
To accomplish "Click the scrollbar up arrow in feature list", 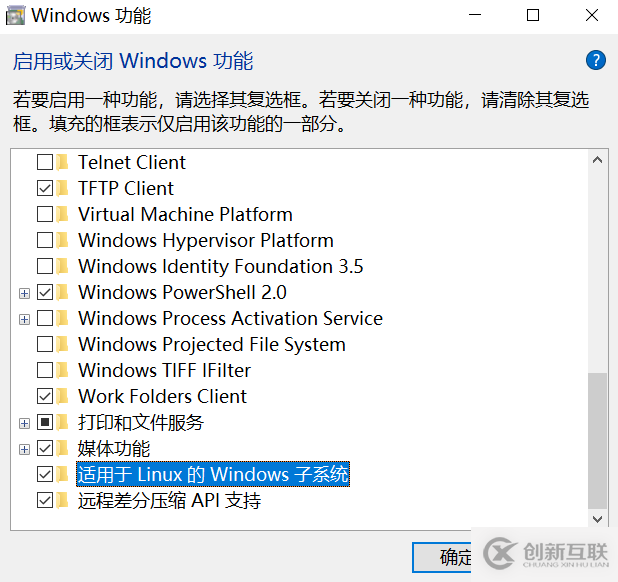I will pyautogui.click(x=598, y=160).
